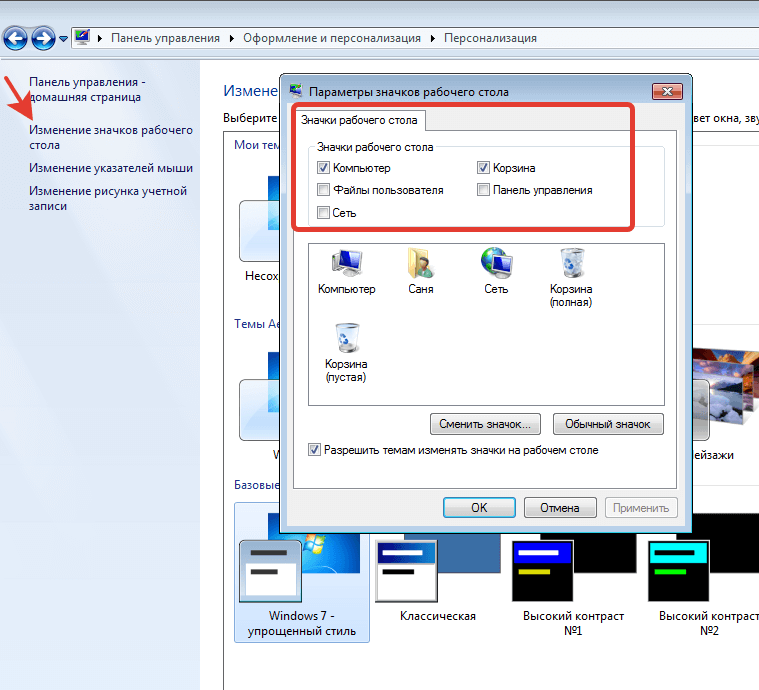The width and height of the screenshot is (759, 690).
Task: Expand breadcrumb arrow before Панель управления
Action: [x=100, y=38]
